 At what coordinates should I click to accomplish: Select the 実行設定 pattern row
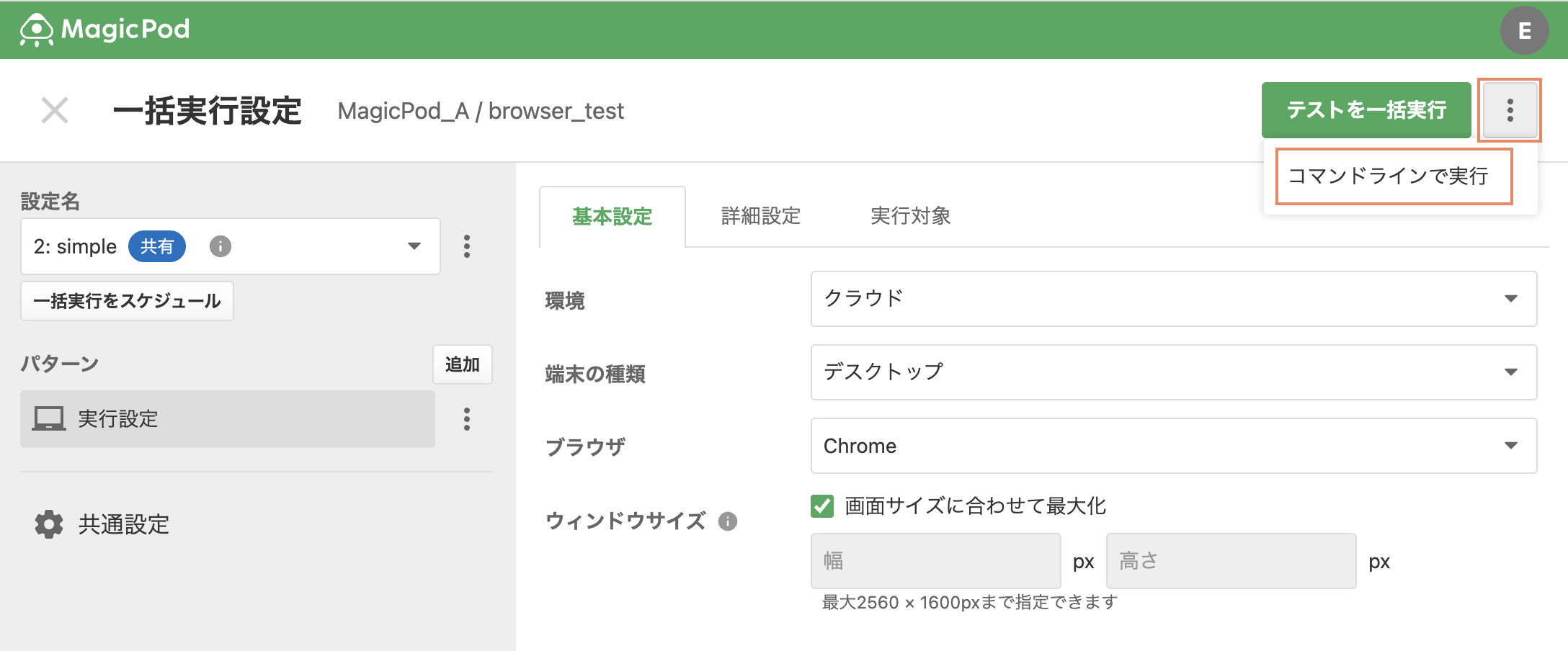(228, 419)
